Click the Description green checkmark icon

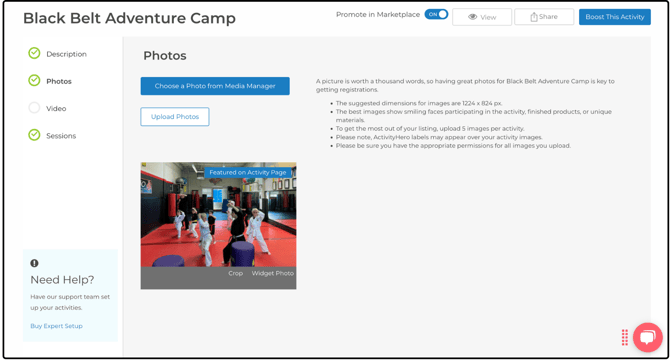pos(34,53)
